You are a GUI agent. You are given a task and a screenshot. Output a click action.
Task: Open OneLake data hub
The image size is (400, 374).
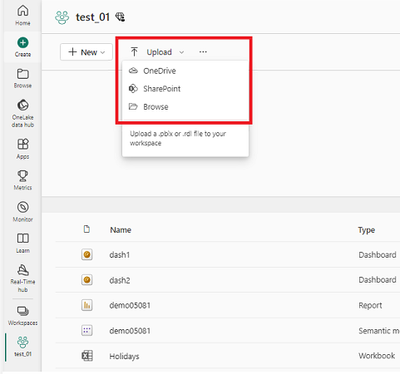23,113
